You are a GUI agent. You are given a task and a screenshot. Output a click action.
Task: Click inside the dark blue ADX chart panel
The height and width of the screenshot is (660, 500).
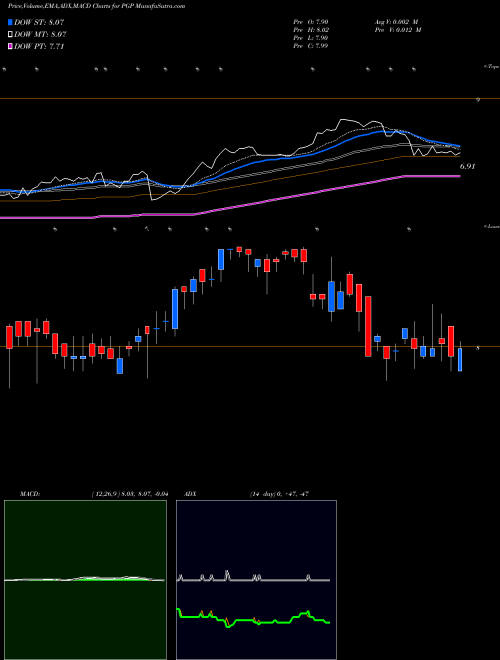pos(256,580)
